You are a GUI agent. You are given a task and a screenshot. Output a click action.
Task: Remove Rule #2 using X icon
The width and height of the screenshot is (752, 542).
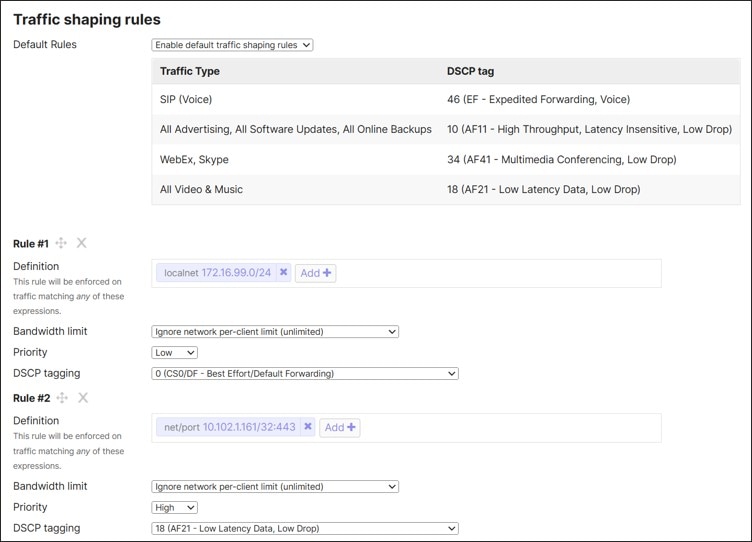coord(83,398)
